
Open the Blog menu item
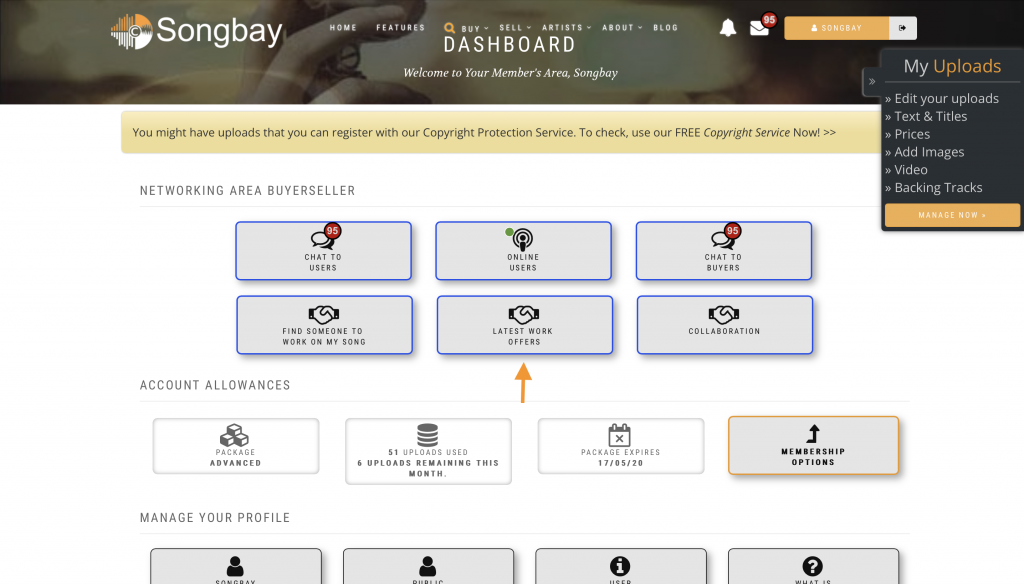coord(665,28)
